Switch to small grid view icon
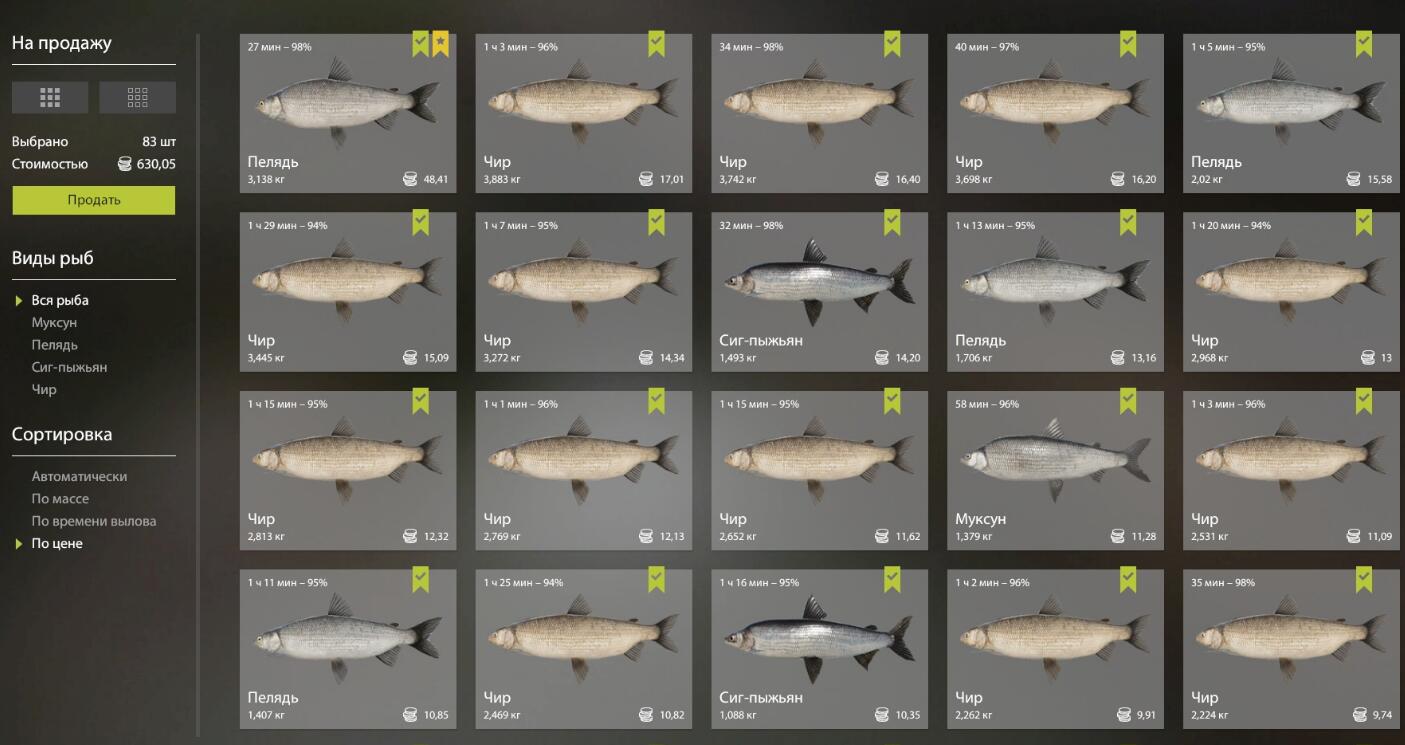Image resolution: width=1405 pixels, height=745 pixels. pos(138,97)
